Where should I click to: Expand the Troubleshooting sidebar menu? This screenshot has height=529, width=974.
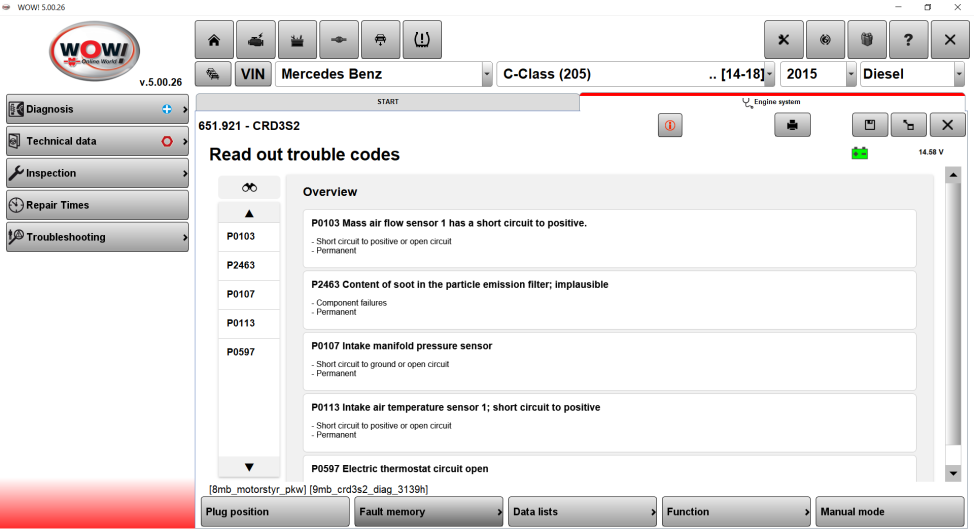coord(98,237)
